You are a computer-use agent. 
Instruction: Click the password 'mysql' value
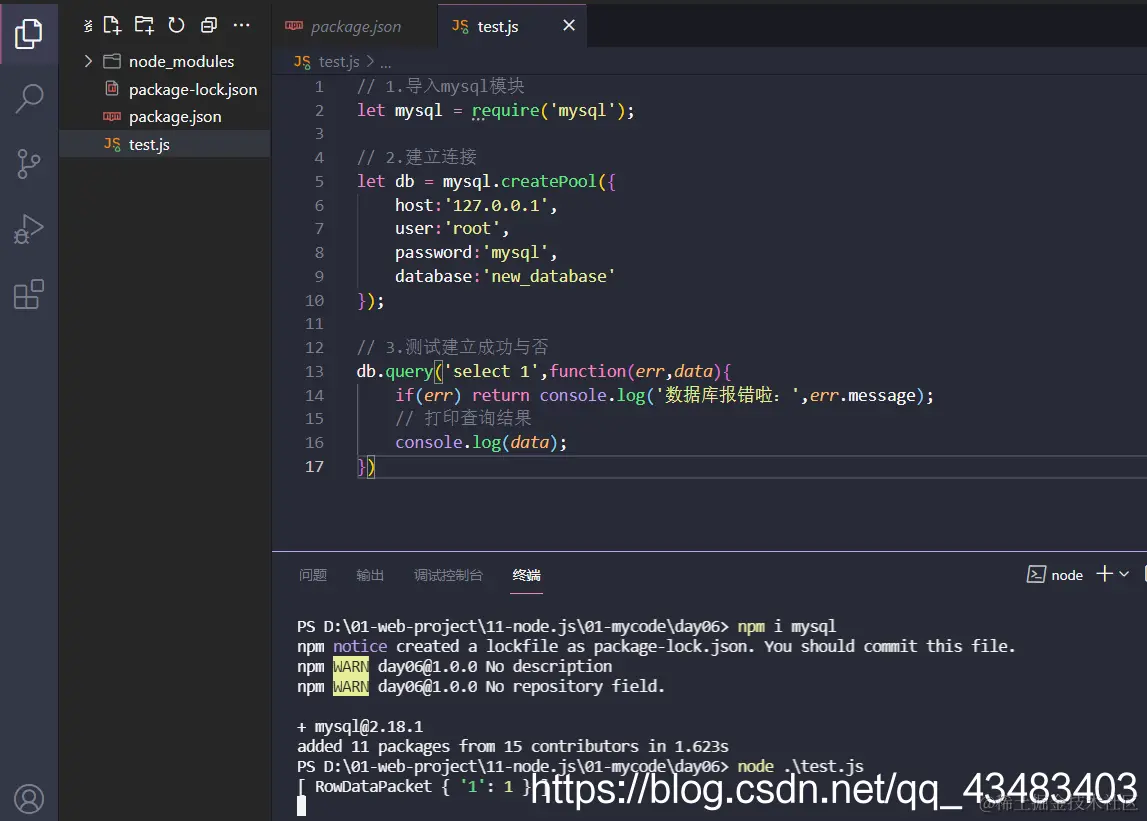[516, 252]
